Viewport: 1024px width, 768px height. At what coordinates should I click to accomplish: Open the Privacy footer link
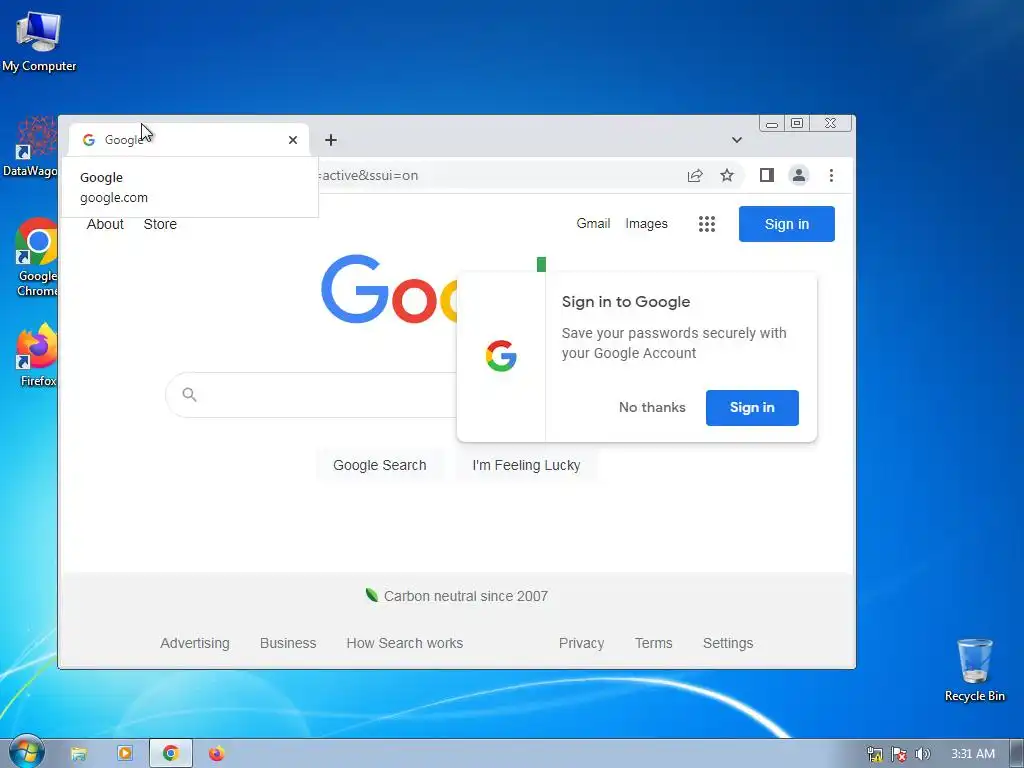point(581,643)
